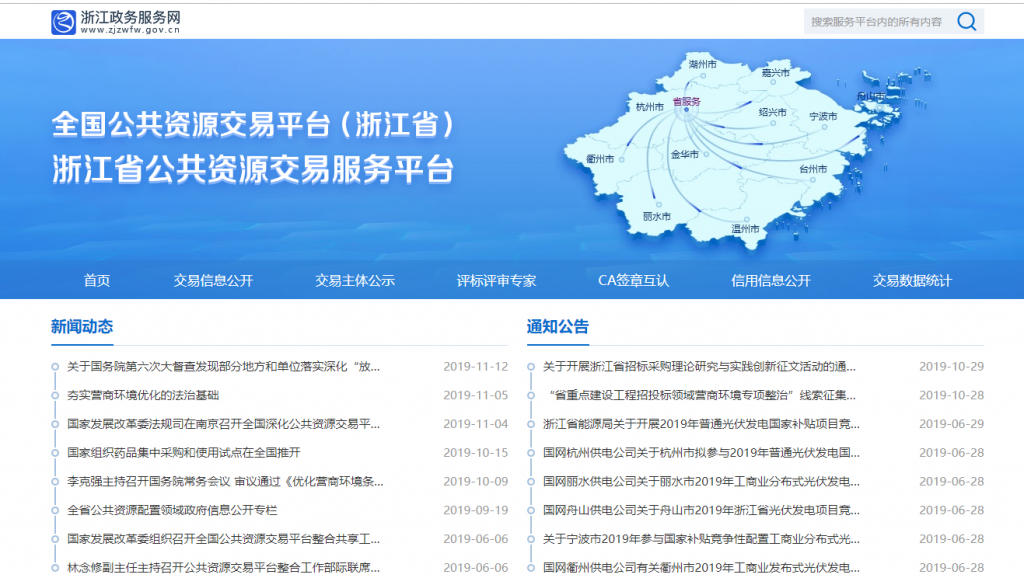Open the 首页 navigation item
Screen dimensions: 1024x578
click(x=97, y=281)
